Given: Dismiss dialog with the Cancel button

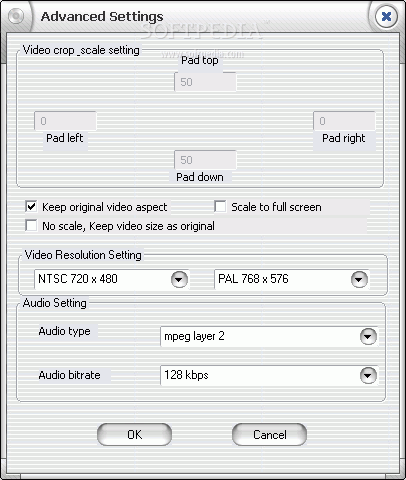Looking at the screenshot, I should point(269,435).
